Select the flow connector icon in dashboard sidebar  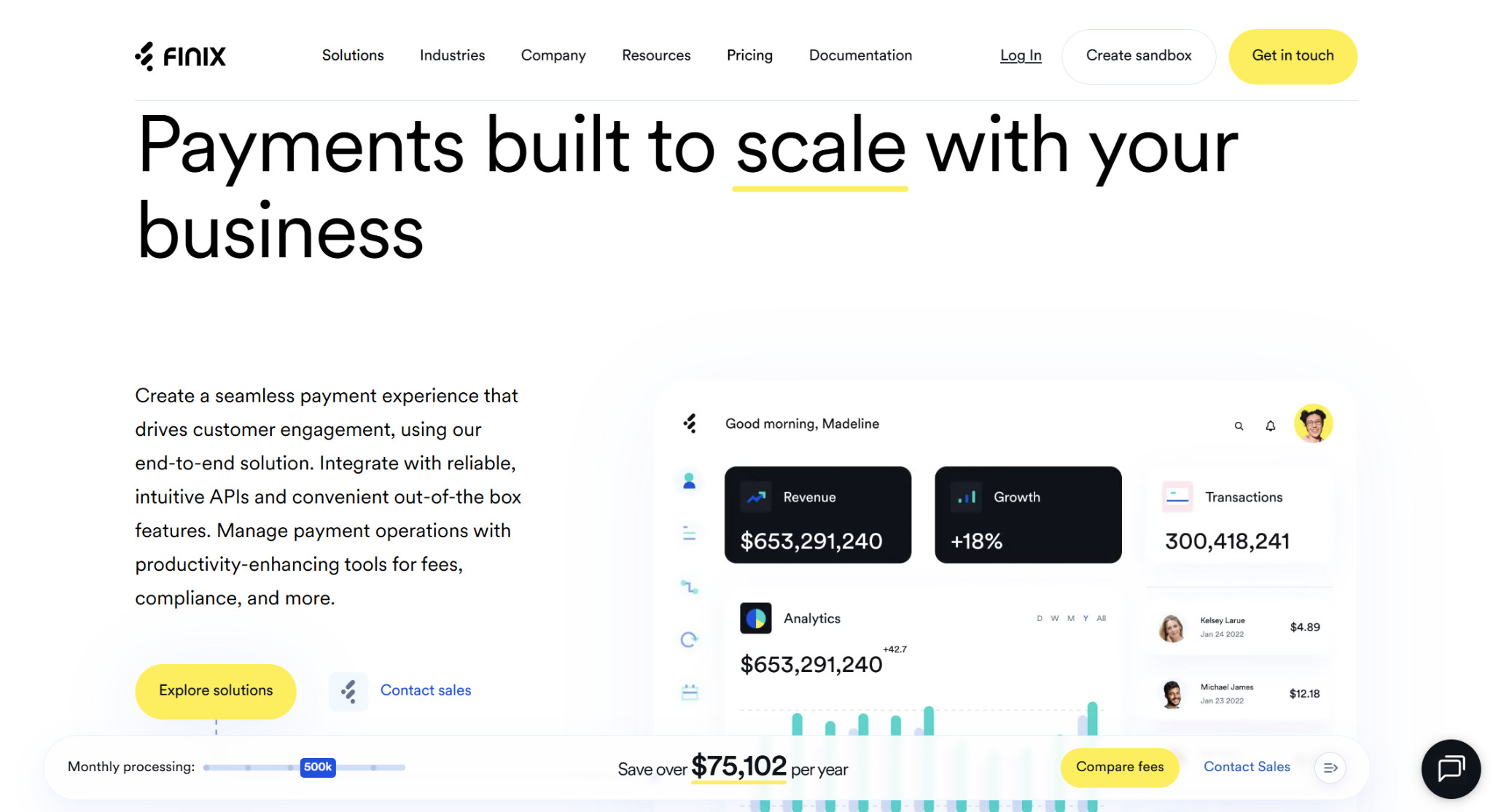tap(689, 586)
